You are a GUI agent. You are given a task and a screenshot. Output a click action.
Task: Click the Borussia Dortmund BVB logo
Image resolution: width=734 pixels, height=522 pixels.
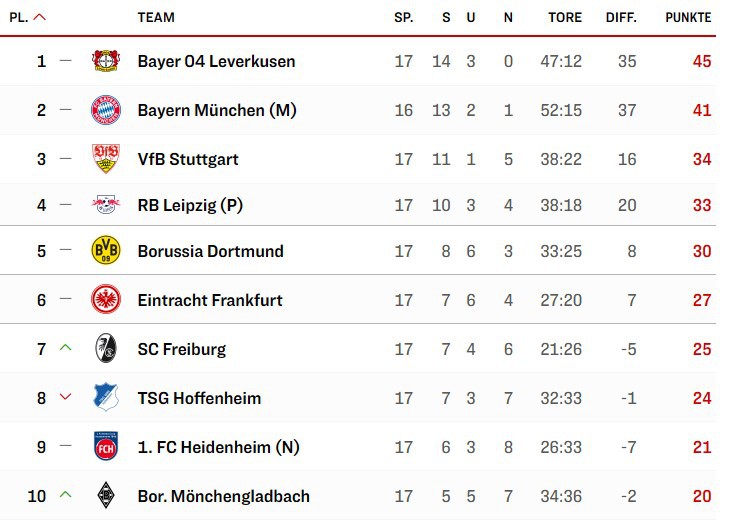tap(105, 251)
